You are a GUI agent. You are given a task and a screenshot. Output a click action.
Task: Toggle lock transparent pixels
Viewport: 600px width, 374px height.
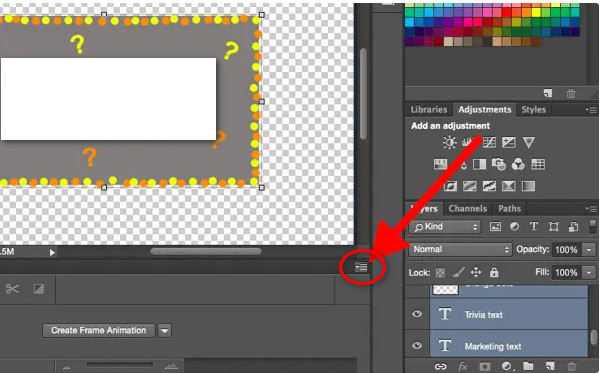tap(440, 273)
